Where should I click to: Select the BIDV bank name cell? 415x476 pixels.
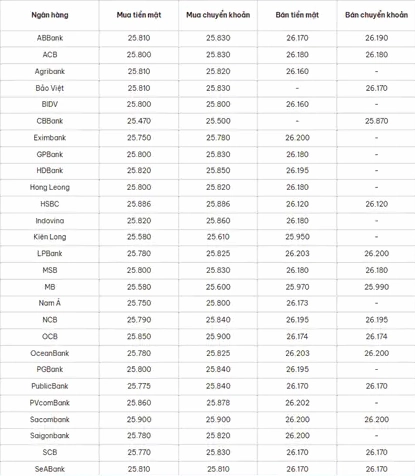pyautogui.click(x=50, y=104)
